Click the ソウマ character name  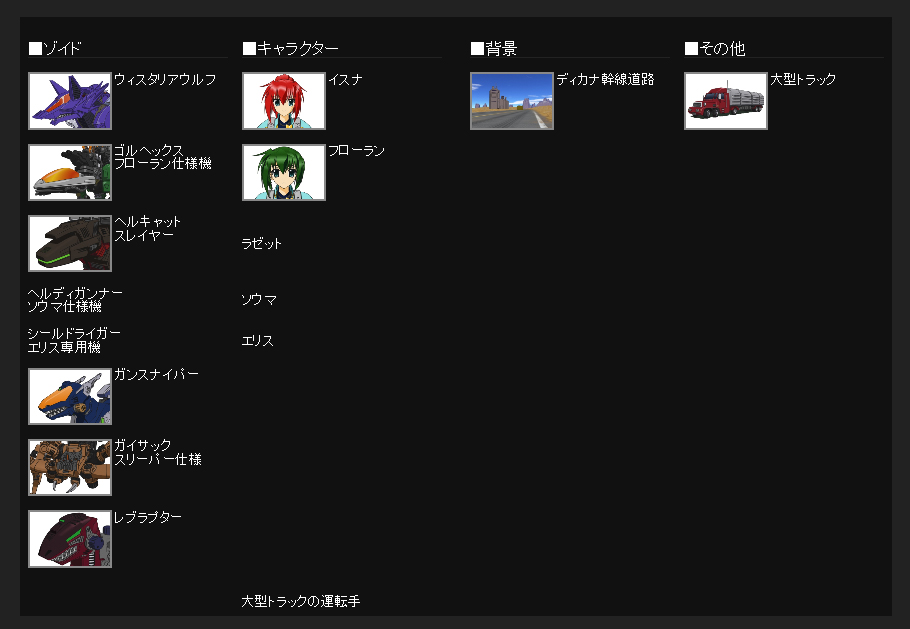pyautogui.click(x=259, y=299)
